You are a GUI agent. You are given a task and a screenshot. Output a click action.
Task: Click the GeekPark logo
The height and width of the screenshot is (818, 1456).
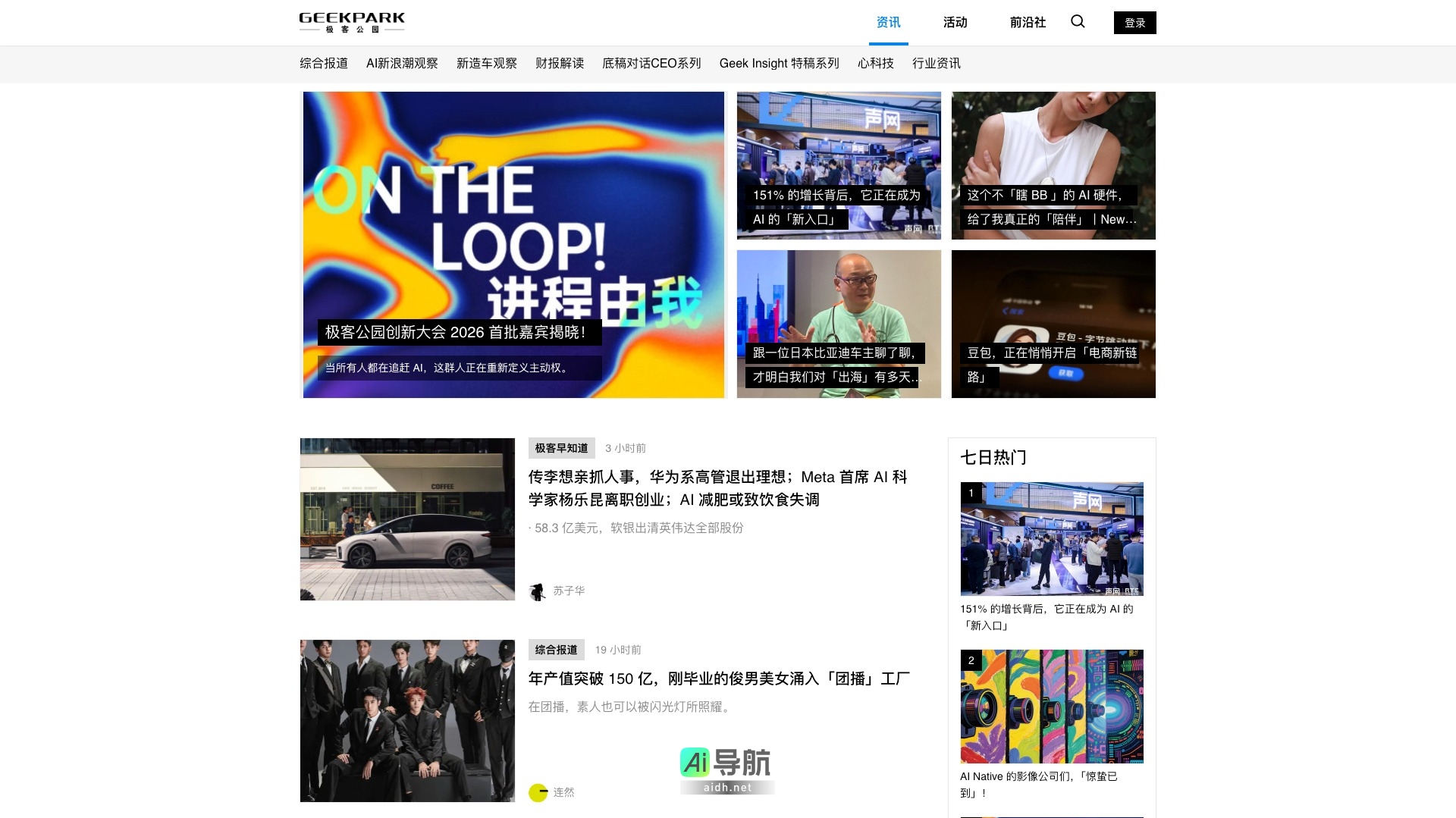pos(352,22)
